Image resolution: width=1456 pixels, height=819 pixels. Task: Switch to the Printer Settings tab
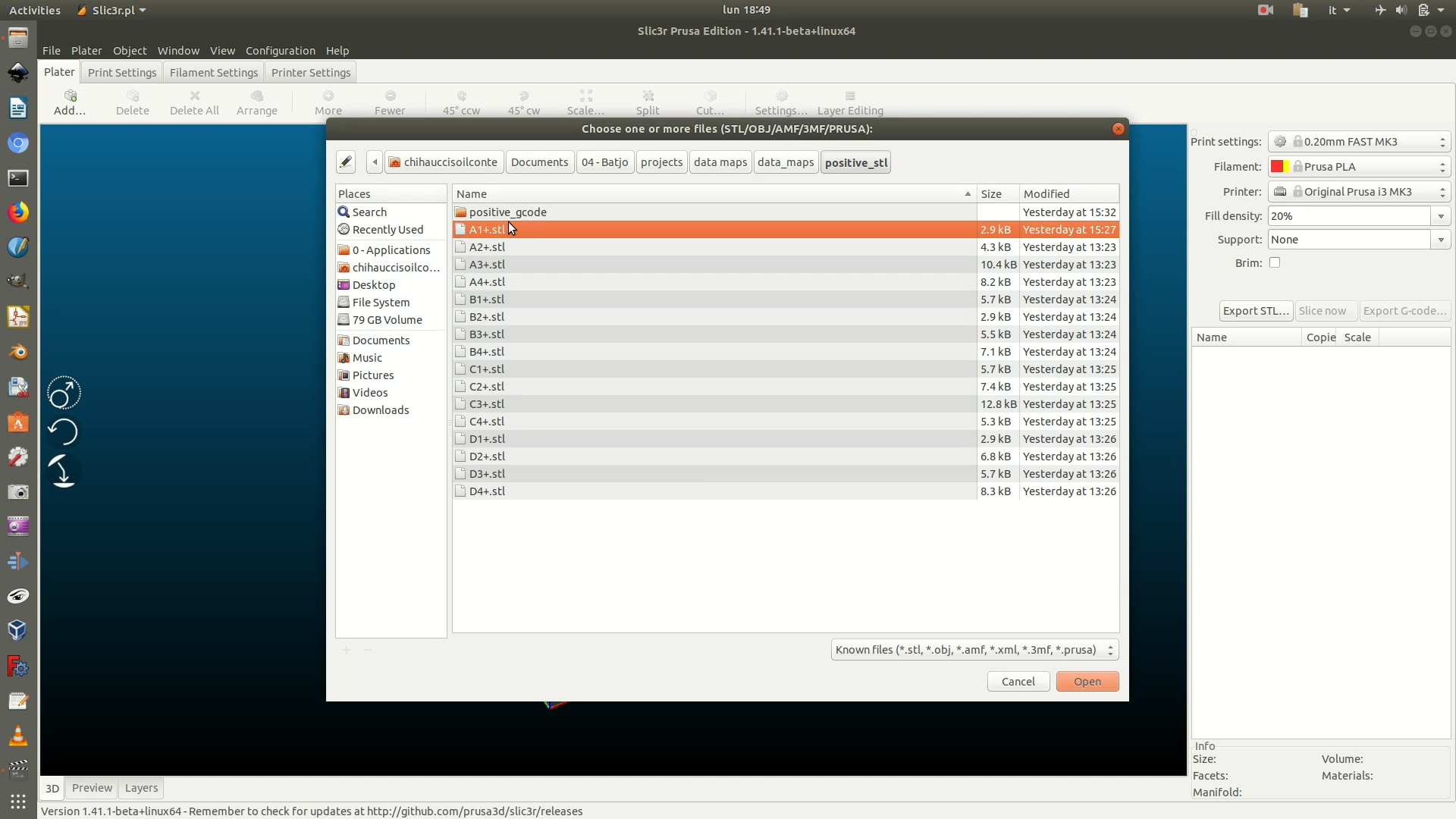[311, 73]
